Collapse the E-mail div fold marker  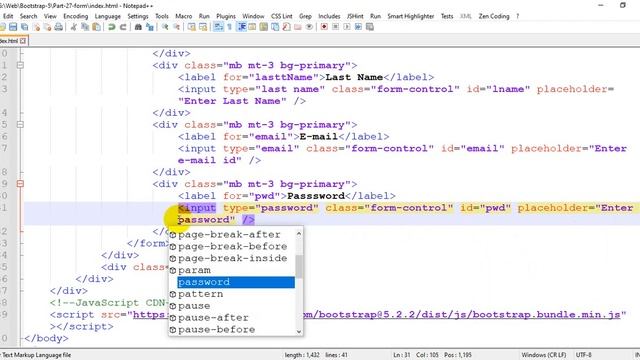(20, 124)
